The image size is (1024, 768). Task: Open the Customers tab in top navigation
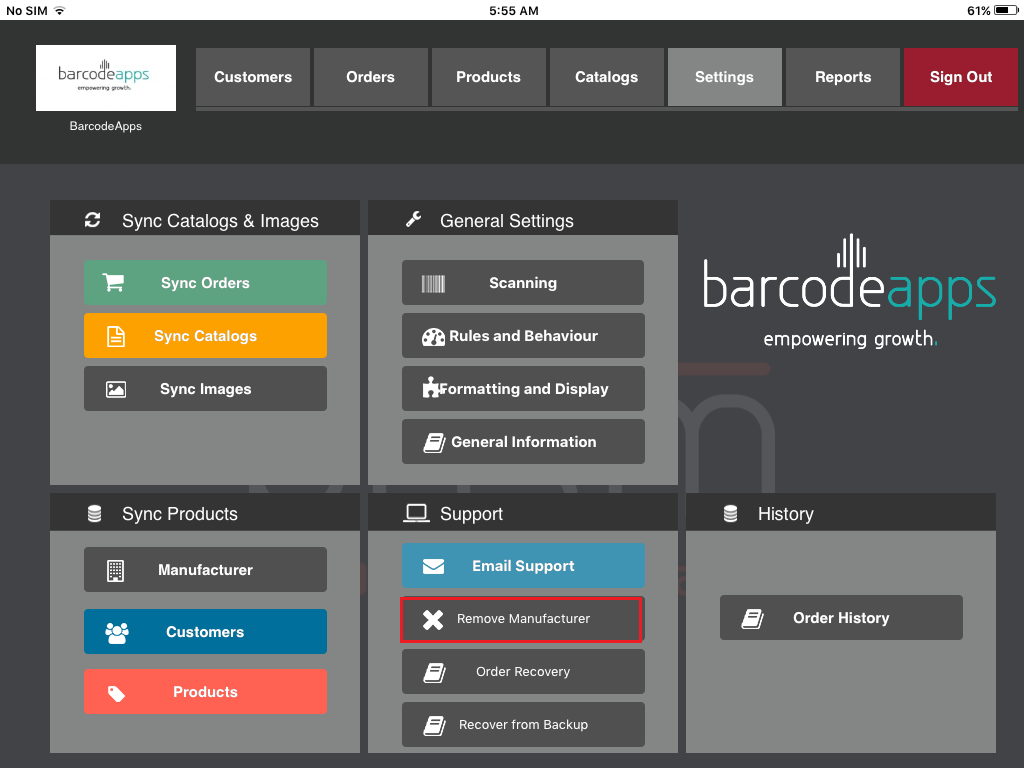click(x=253, y=77)
